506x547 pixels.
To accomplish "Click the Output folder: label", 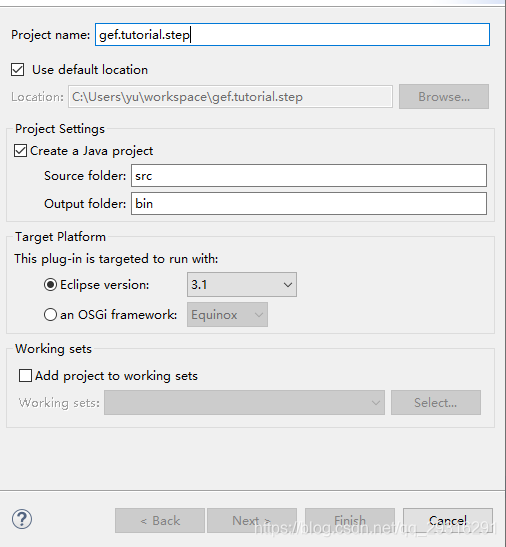I will coord(85,203).
